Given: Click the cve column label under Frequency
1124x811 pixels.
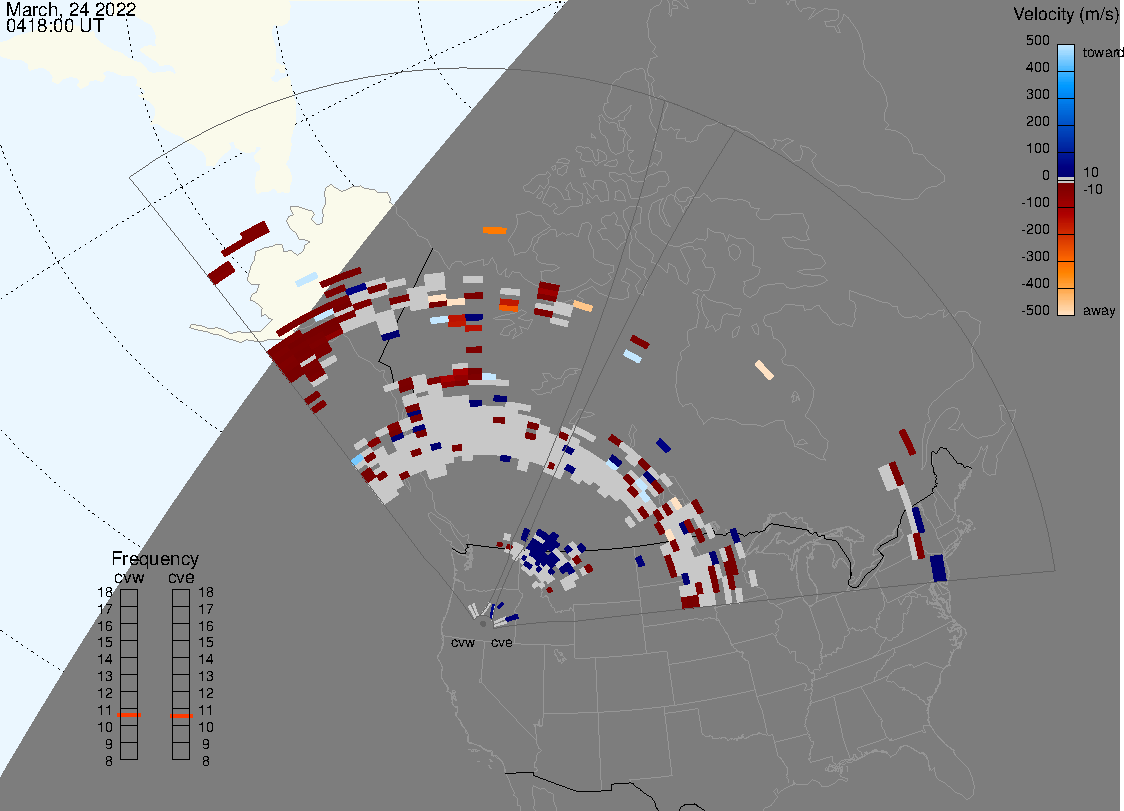Looking at the screenshot, I should click(x=181, y=577).
